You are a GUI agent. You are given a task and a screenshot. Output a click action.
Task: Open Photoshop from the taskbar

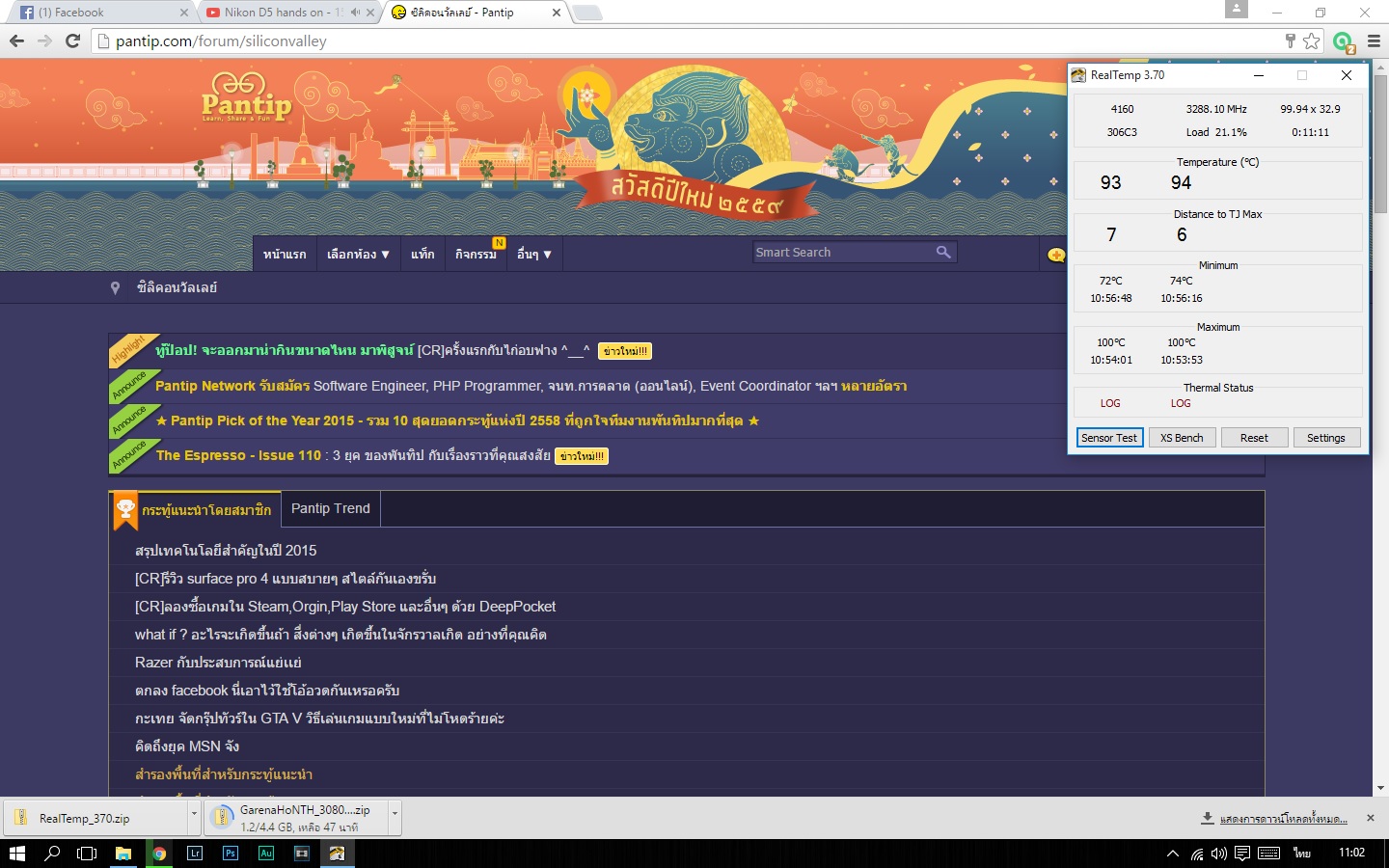231,854
